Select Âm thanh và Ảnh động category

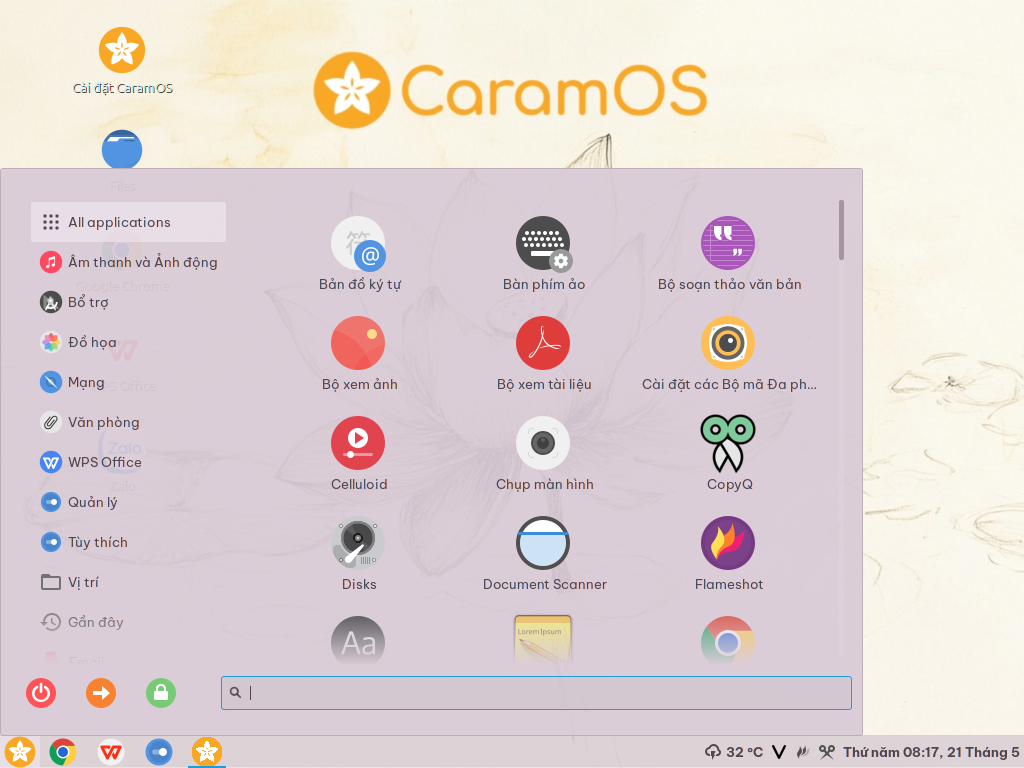(128, 262)
